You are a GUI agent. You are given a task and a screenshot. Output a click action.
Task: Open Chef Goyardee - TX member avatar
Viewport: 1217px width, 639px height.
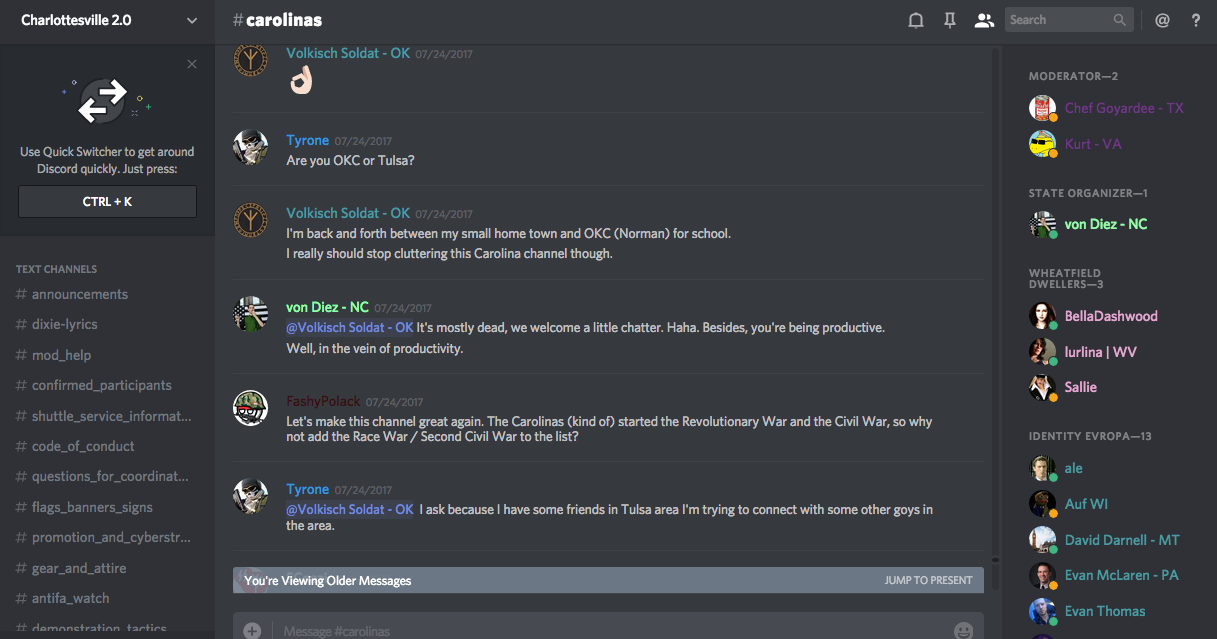click(x=1043, y=108)
